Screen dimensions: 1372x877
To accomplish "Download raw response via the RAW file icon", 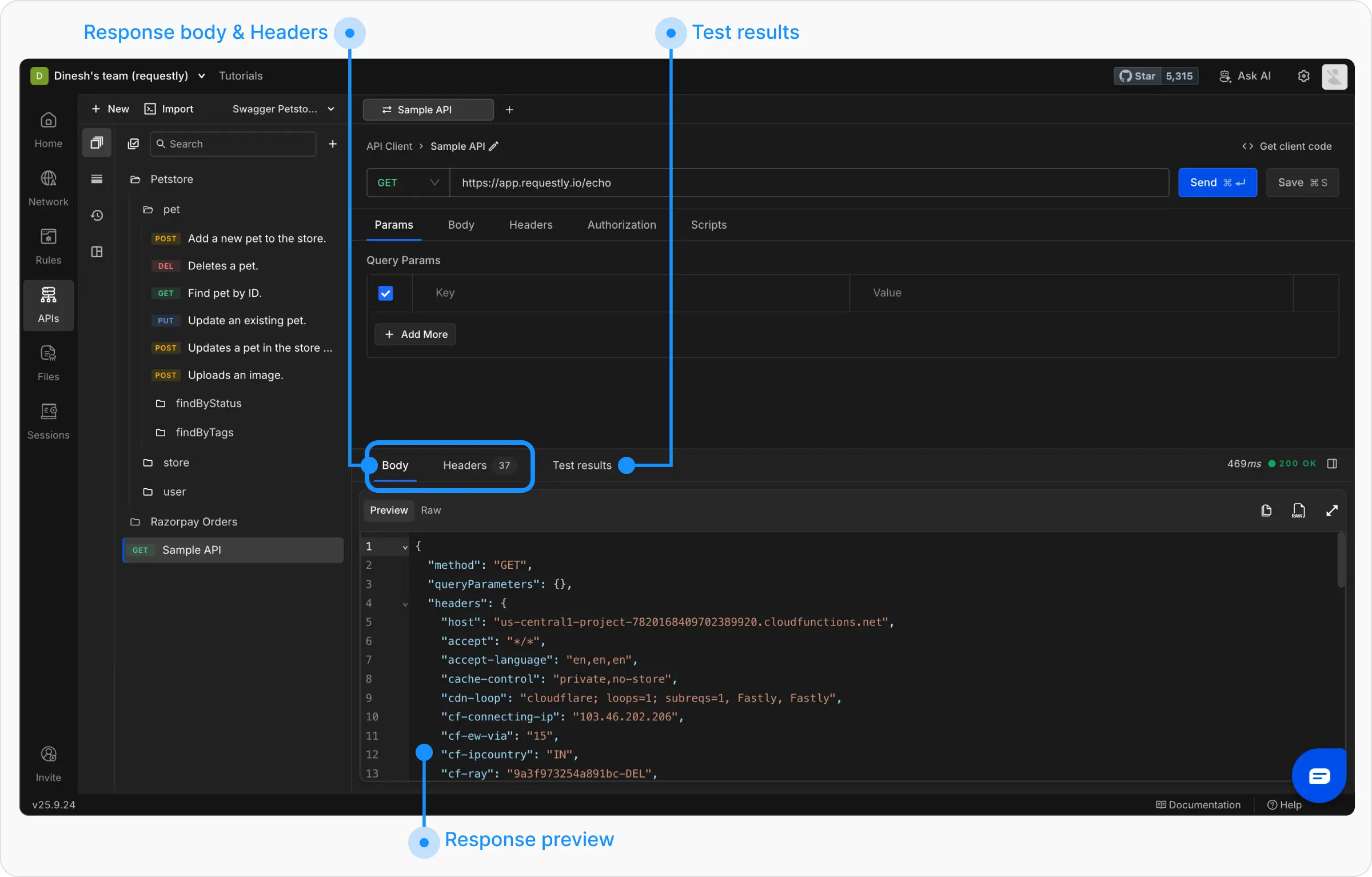I will 1299,510.
